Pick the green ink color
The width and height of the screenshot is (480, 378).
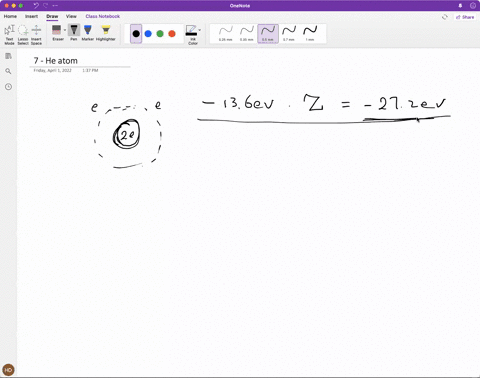tap(160, 34)
